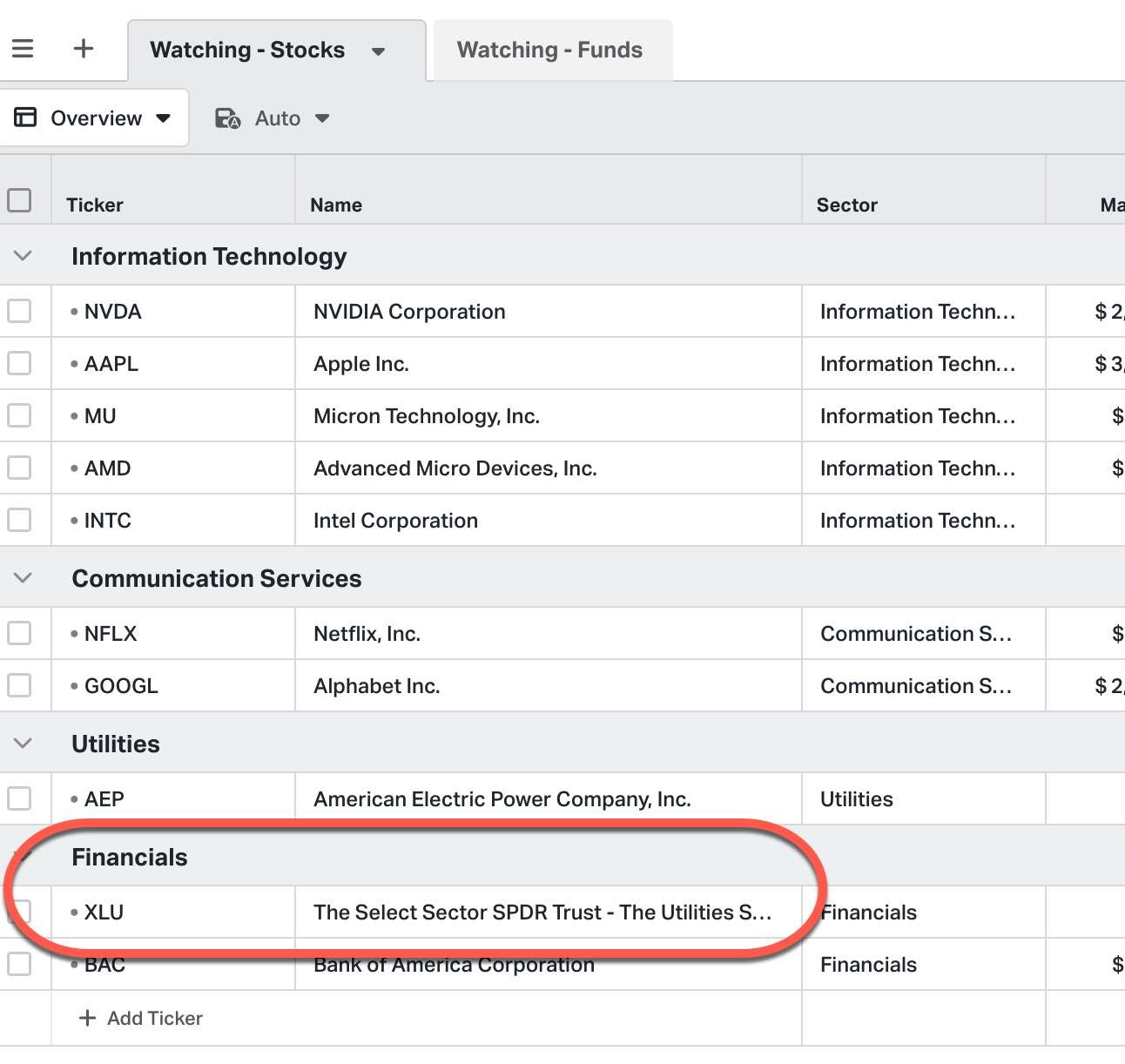The image size is (1125, 1064).
Task: Click Financials sector cell in BAC row
Action: [x=923, y=965]
